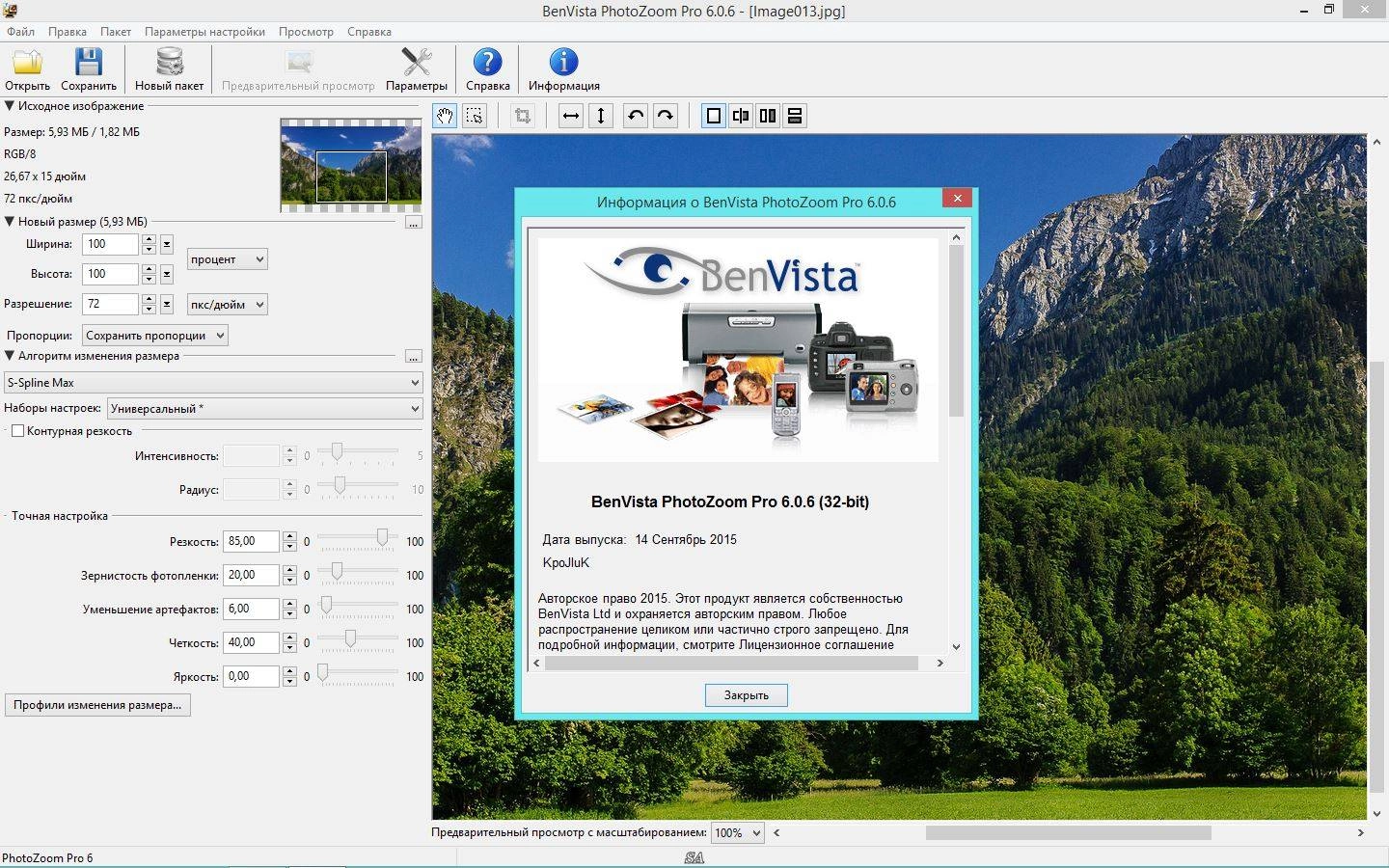The image size is (1389, 868).
Task: Rotate image counterclockwise
Action: pos(636,116)
